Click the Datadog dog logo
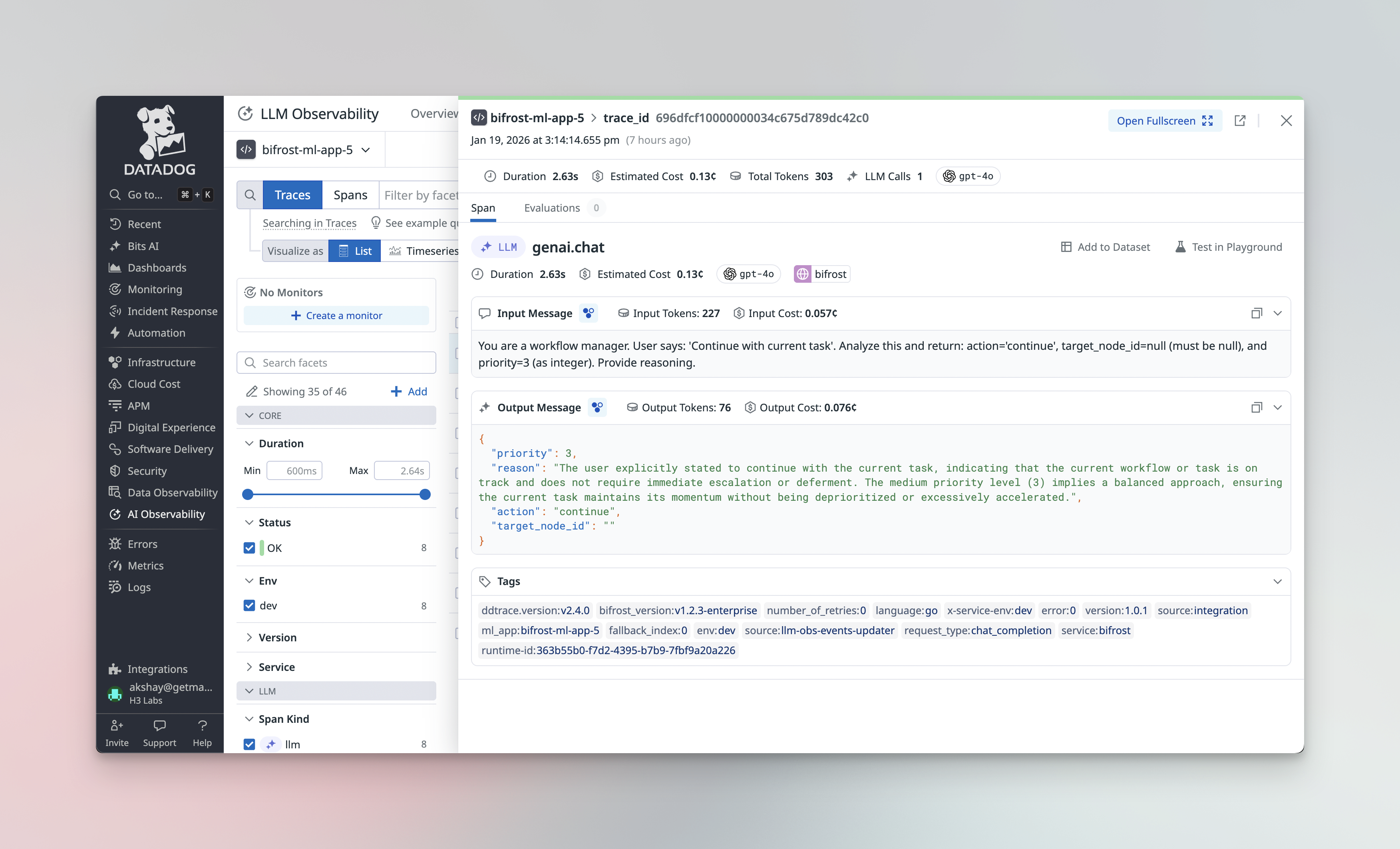This screenshot has width=1400, height=849. click(160, 140)
